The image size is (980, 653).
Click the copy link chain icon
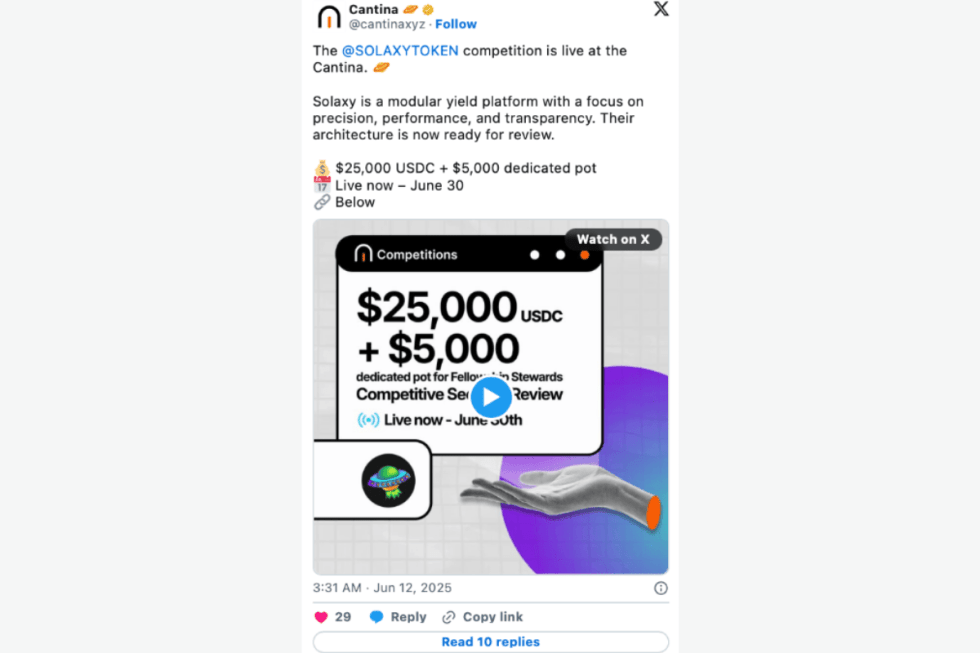pos(449,617)
